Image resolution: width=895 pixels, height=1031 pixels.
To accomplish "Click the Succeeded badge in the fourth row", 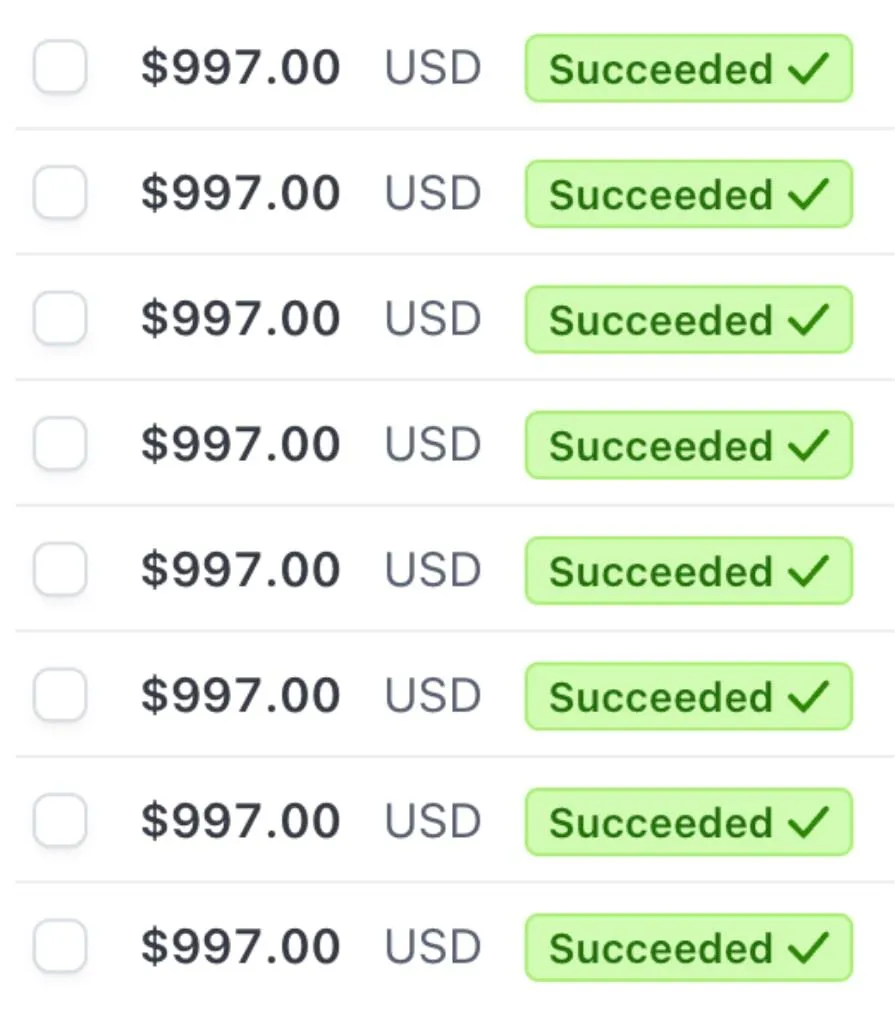I will pos(688,445).
